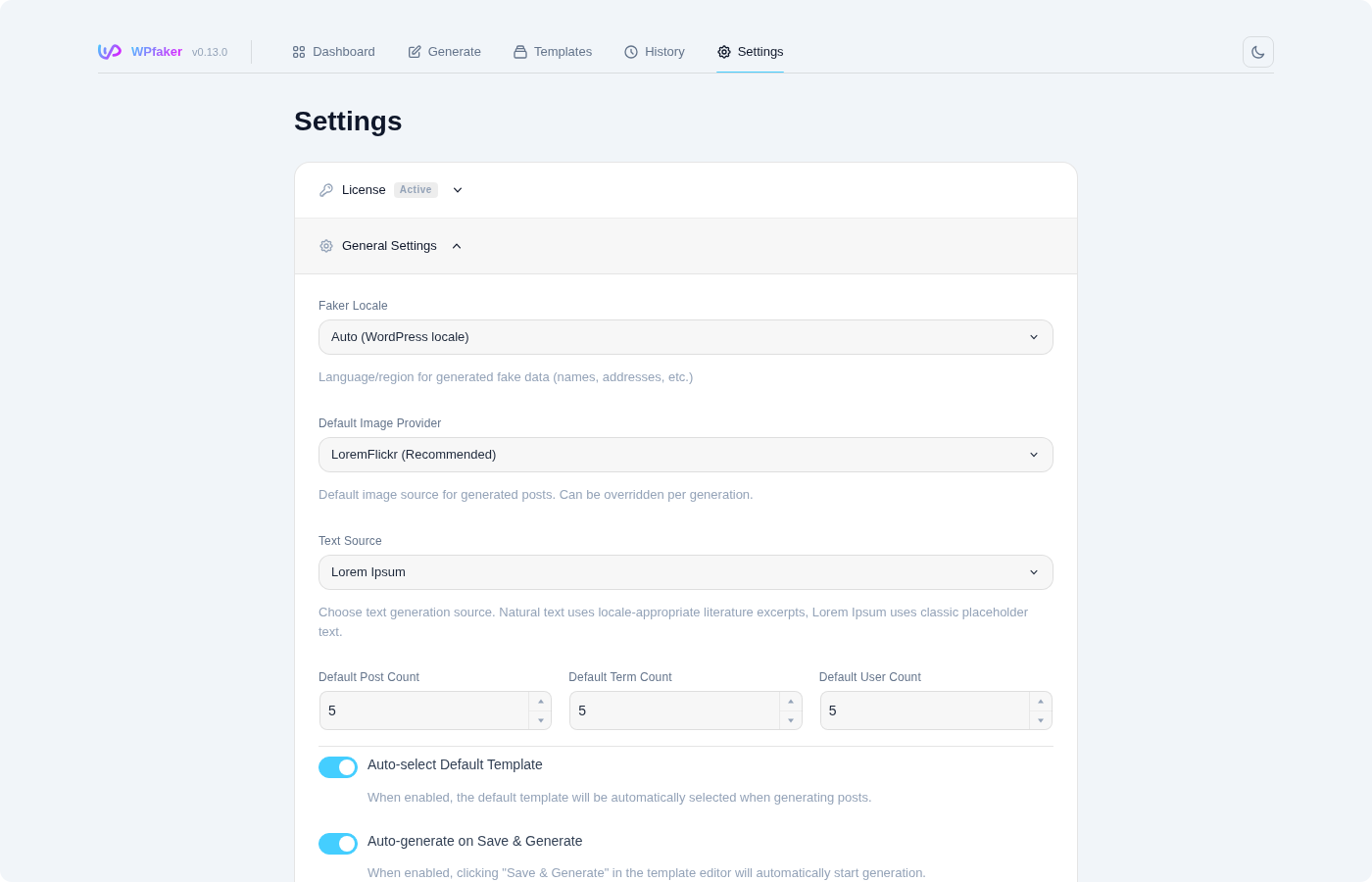Toggle Auto-select Default Template off
This screenshot has height=882, width=1372.
pyautogui.click(x=338, y=767)
